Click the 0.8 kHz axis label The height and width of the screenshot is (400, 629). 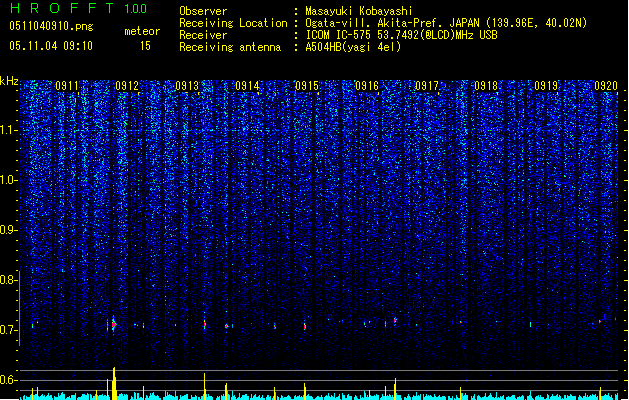click(x=8, y=280)
